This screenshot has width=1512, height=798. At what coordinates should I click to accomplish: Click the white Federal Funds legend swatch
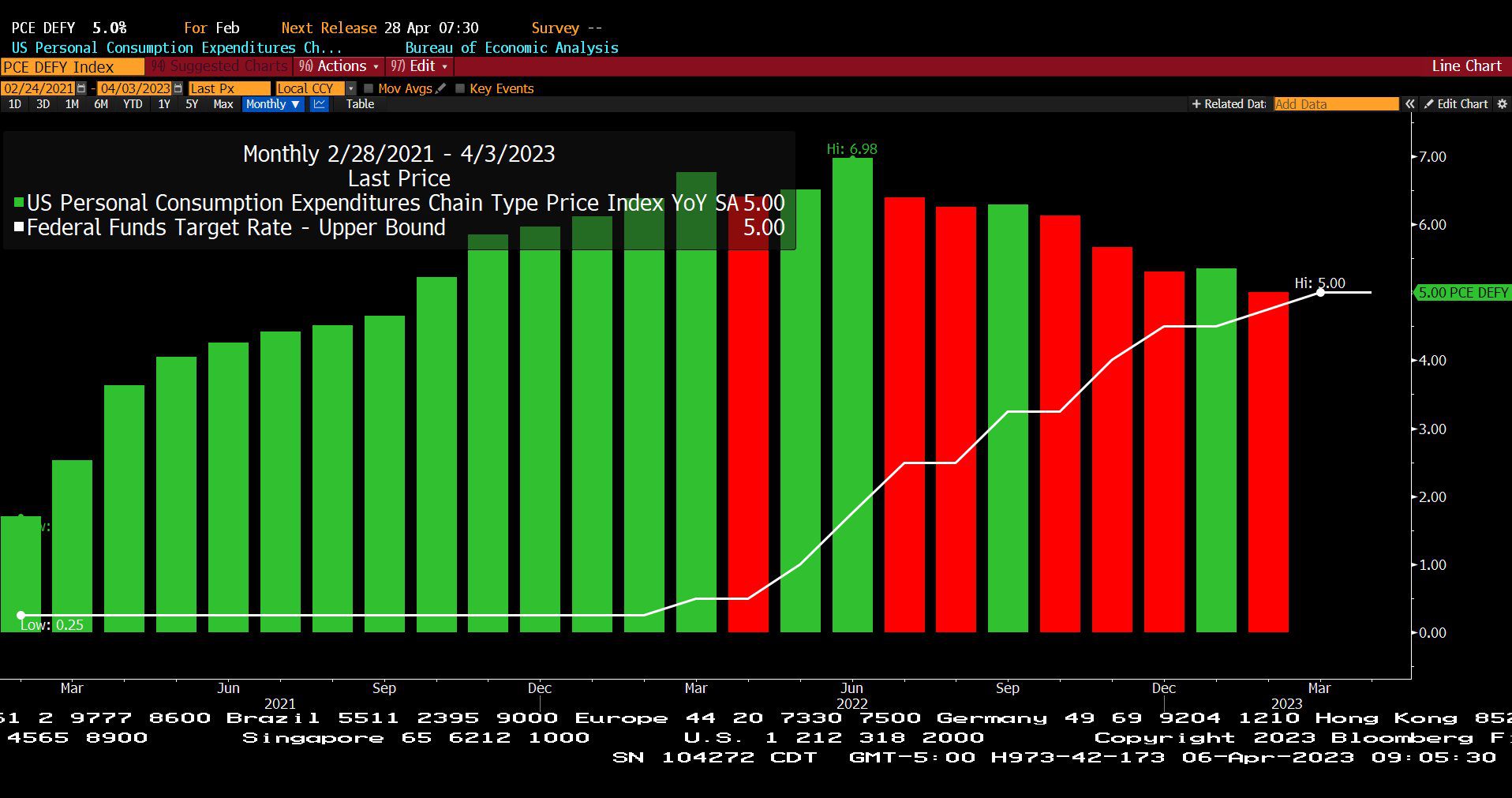[19, 227]
